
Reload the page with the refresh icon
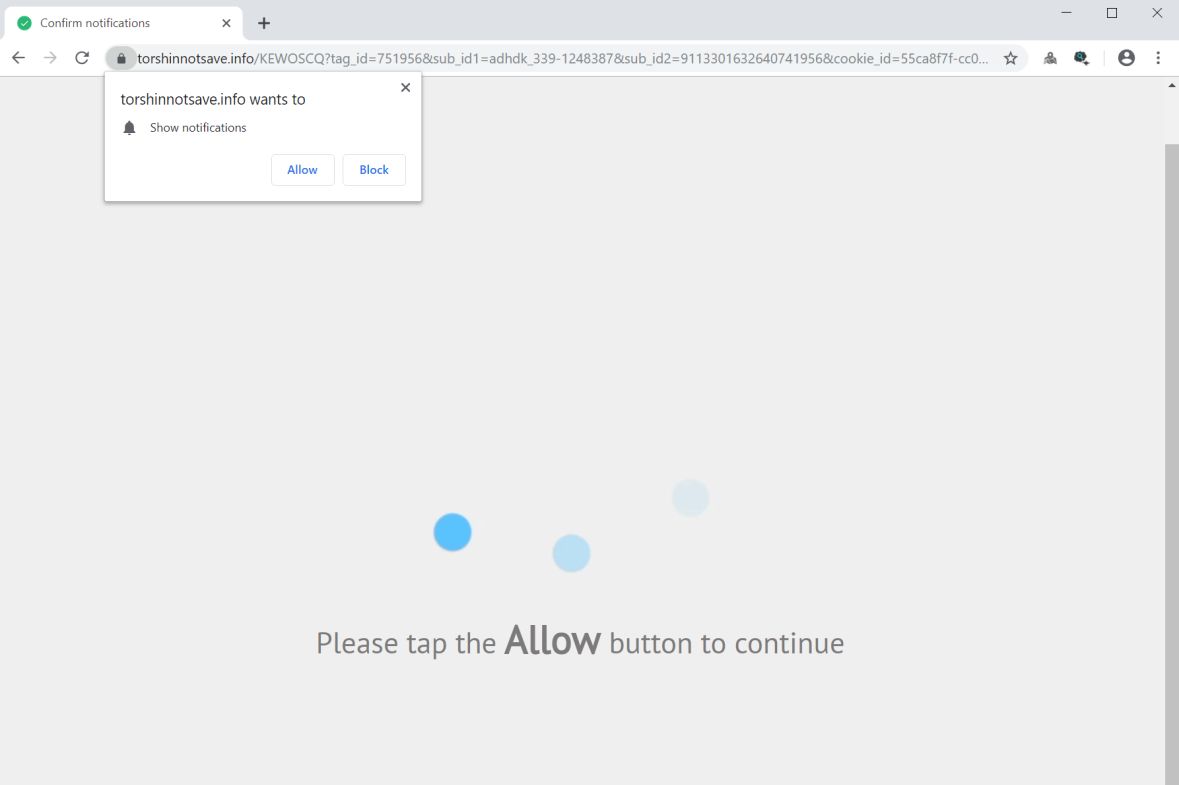82,58
